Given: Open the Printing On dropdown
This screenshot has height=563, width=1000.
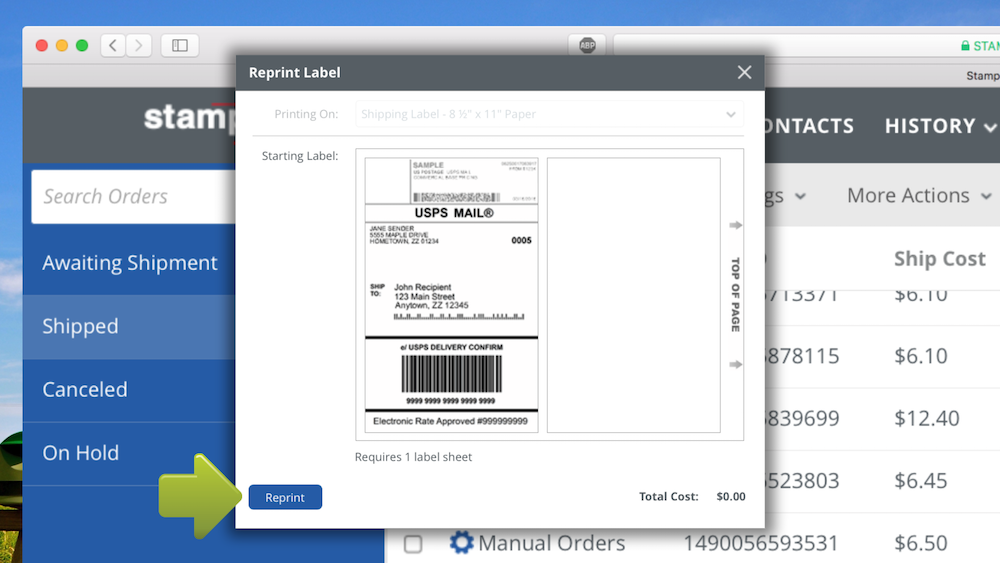Looking at the screenshot, I should (x=549, y=114).
